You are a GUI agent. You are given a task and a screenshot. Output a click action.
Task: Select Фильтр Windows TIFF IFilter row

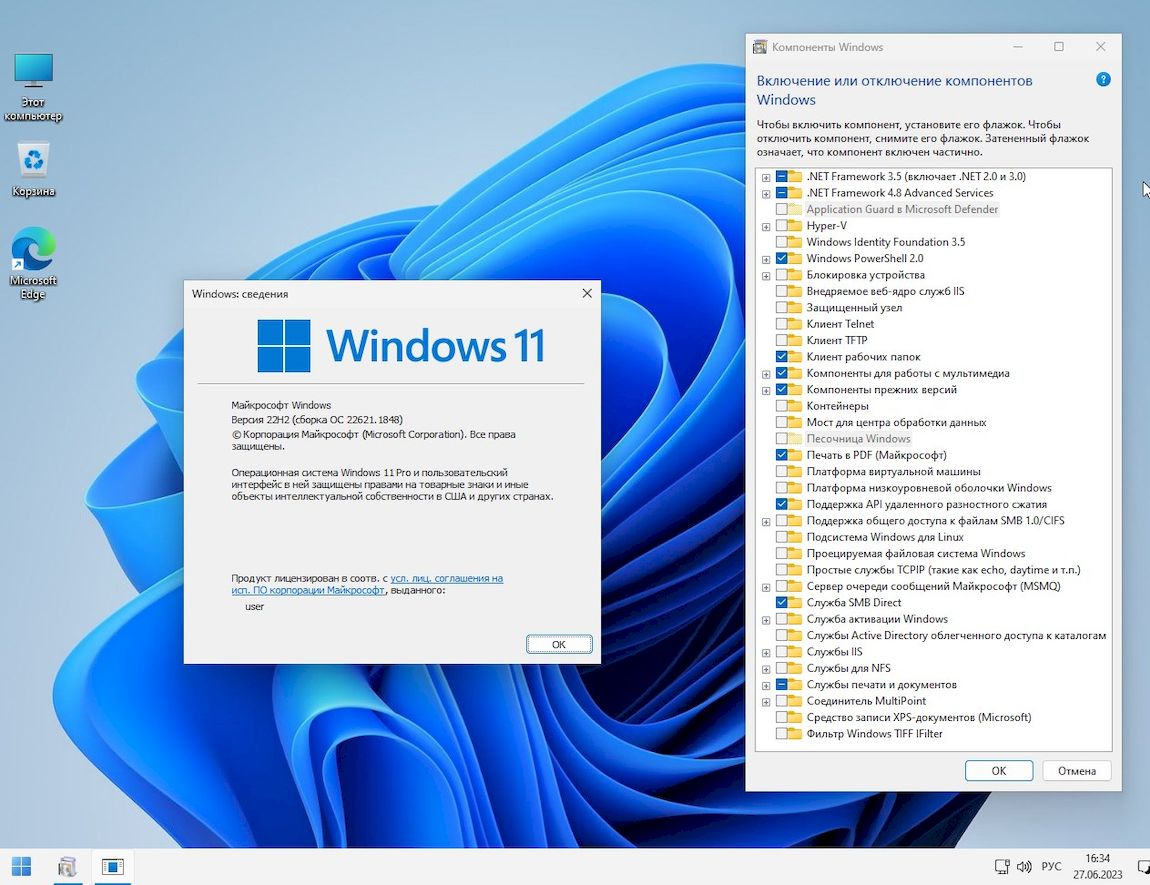[874, 733]
